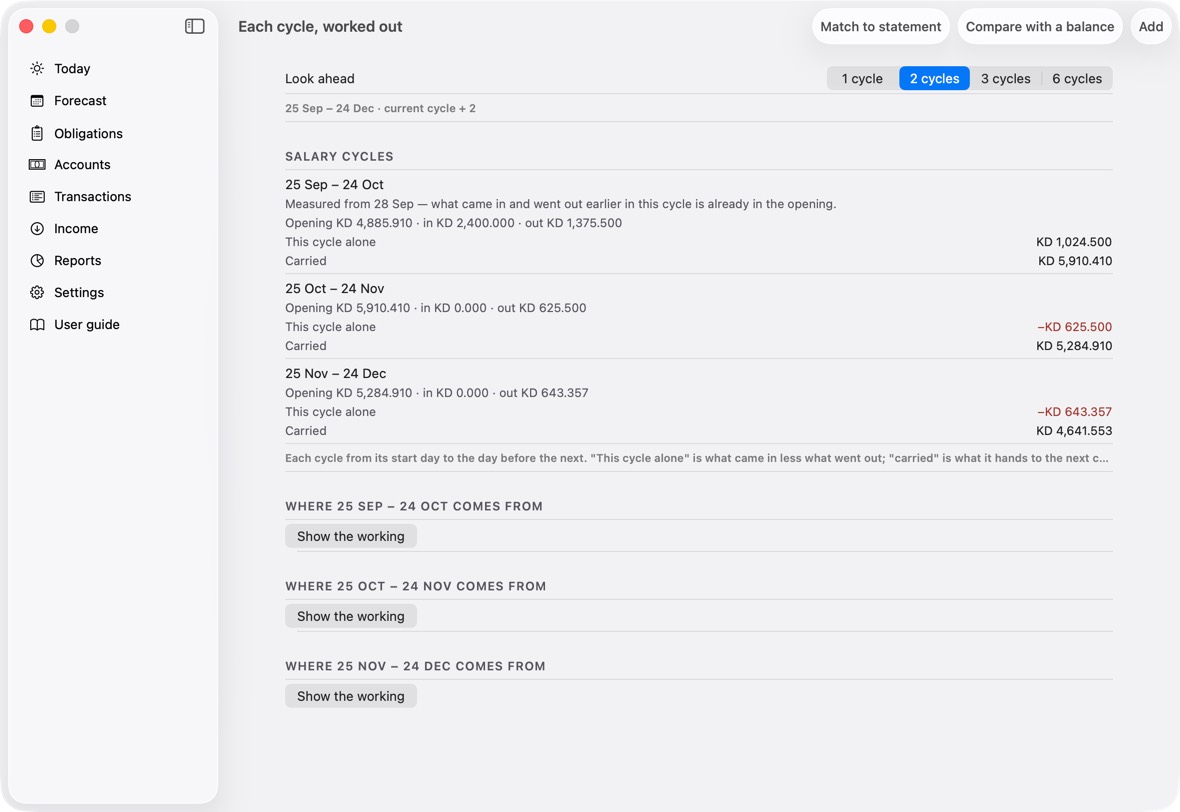Click Compare with a balance button

pyautogui.click(x=1040, y=26)
